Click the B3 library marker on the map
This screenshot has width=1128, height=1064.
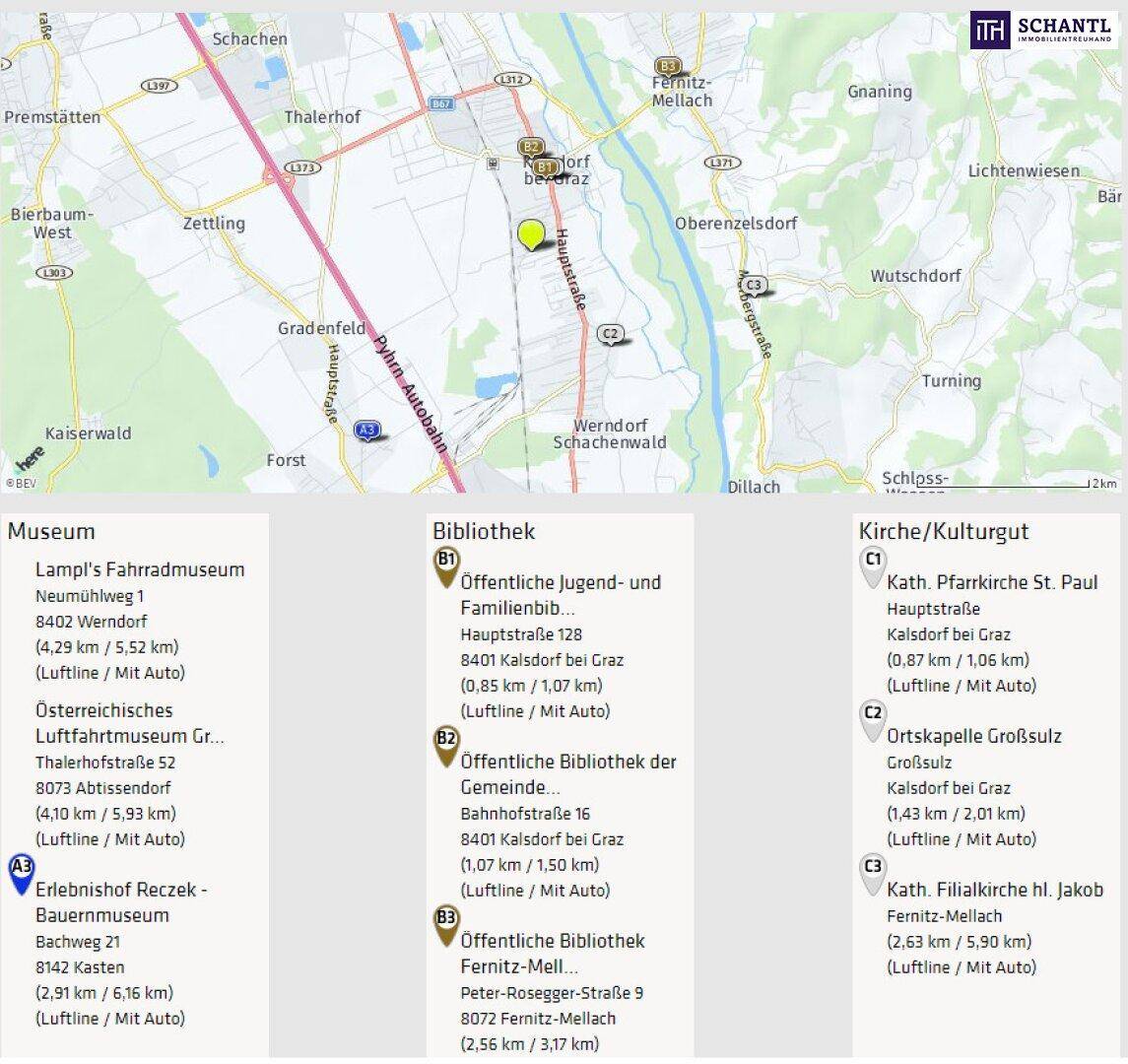668,67
